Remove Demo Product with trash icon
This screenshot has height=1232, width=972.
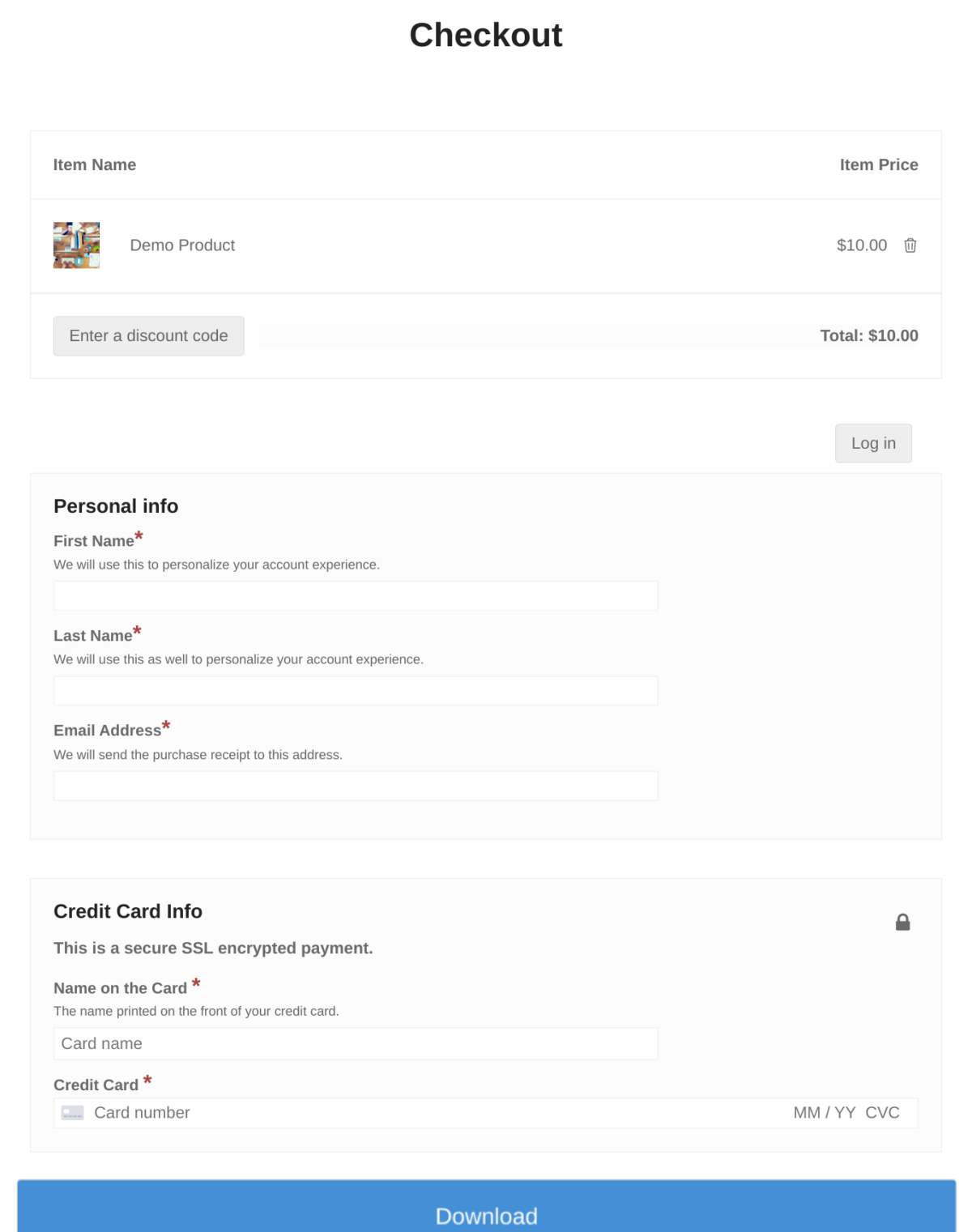point(910,245)
